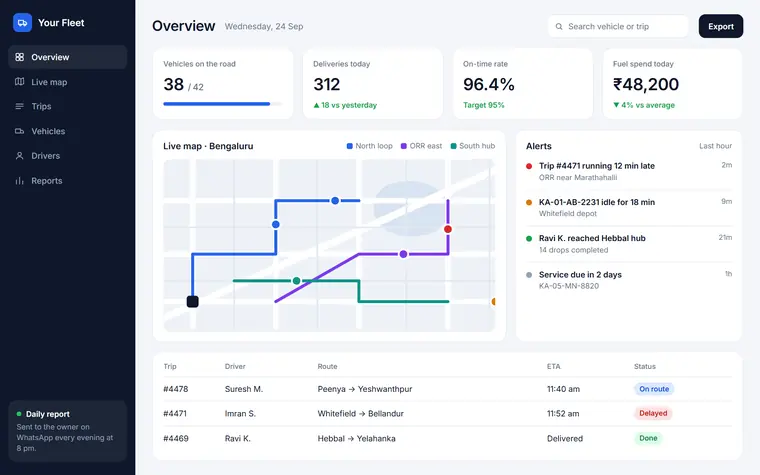Click the Last hour filter in Alerts
Screen dimensions: 760x475
(715, 146)
